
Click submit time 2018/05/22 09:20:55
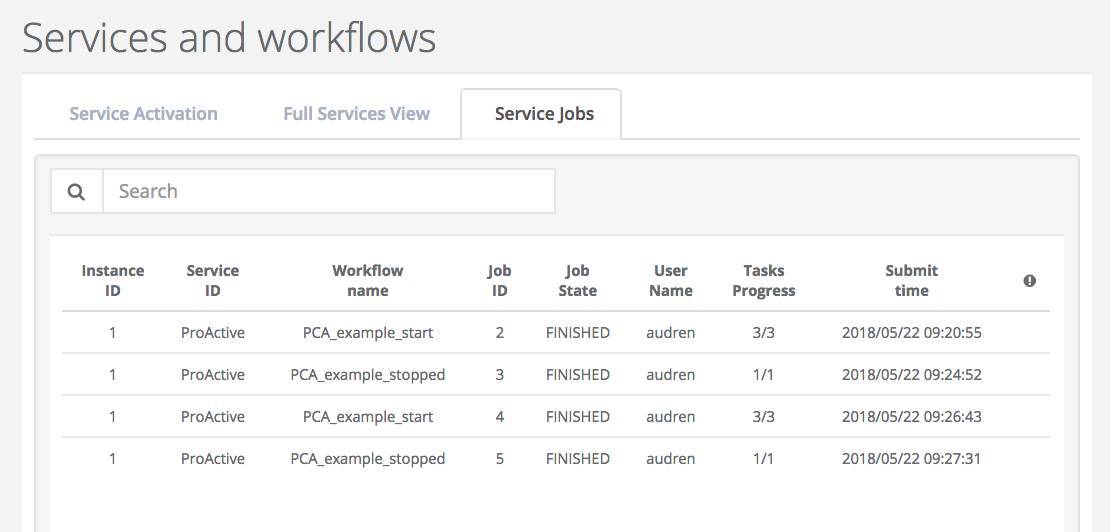(912, 332)
